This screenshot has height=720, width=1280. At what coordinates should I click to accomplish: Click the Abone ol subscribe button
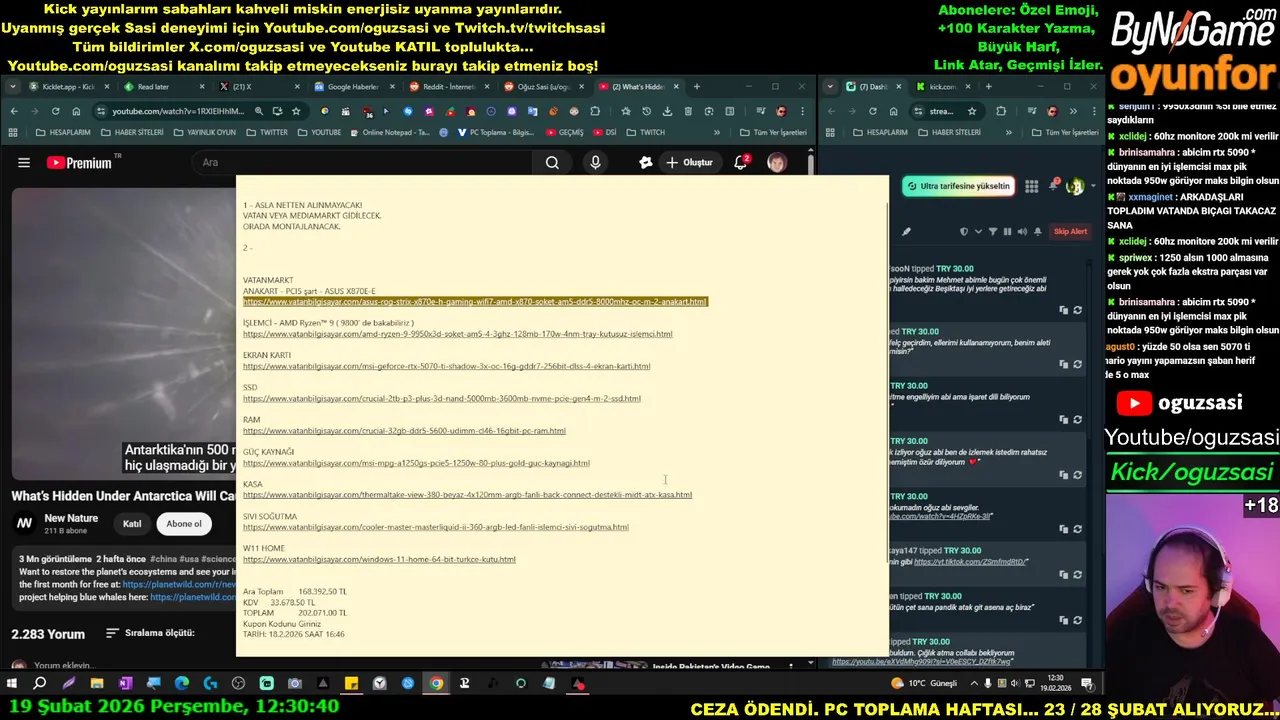pos(184,524)
